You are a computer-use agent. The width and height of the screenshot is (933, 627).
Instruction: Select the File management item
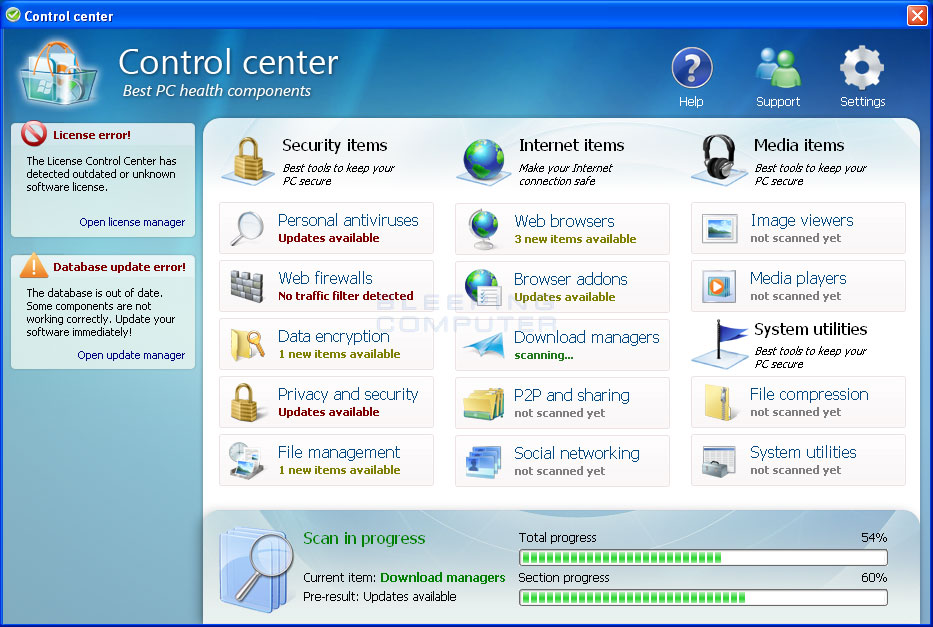(x=326, y=460)
